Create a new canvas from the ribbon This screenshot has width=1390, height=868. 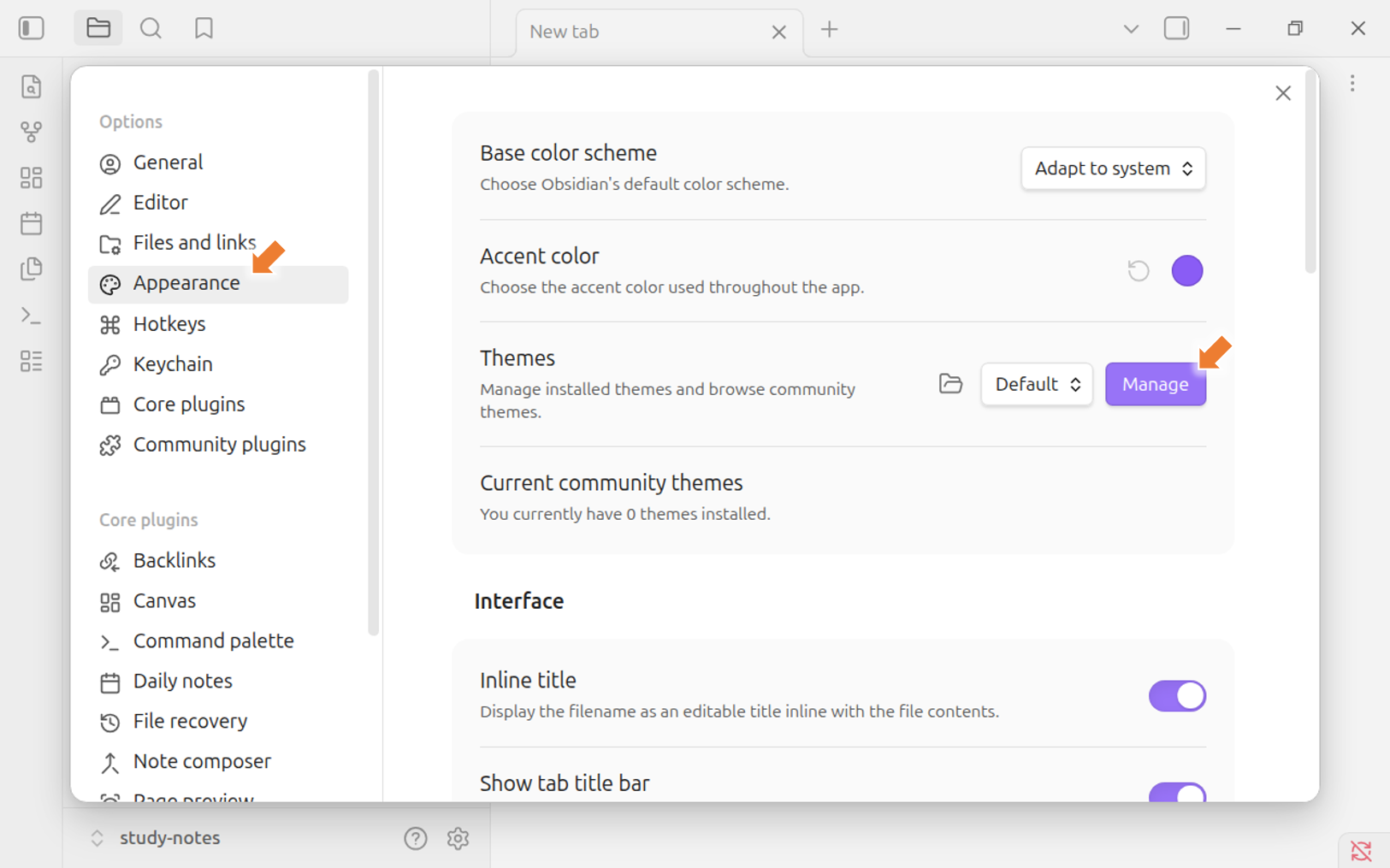coord(32,178)
